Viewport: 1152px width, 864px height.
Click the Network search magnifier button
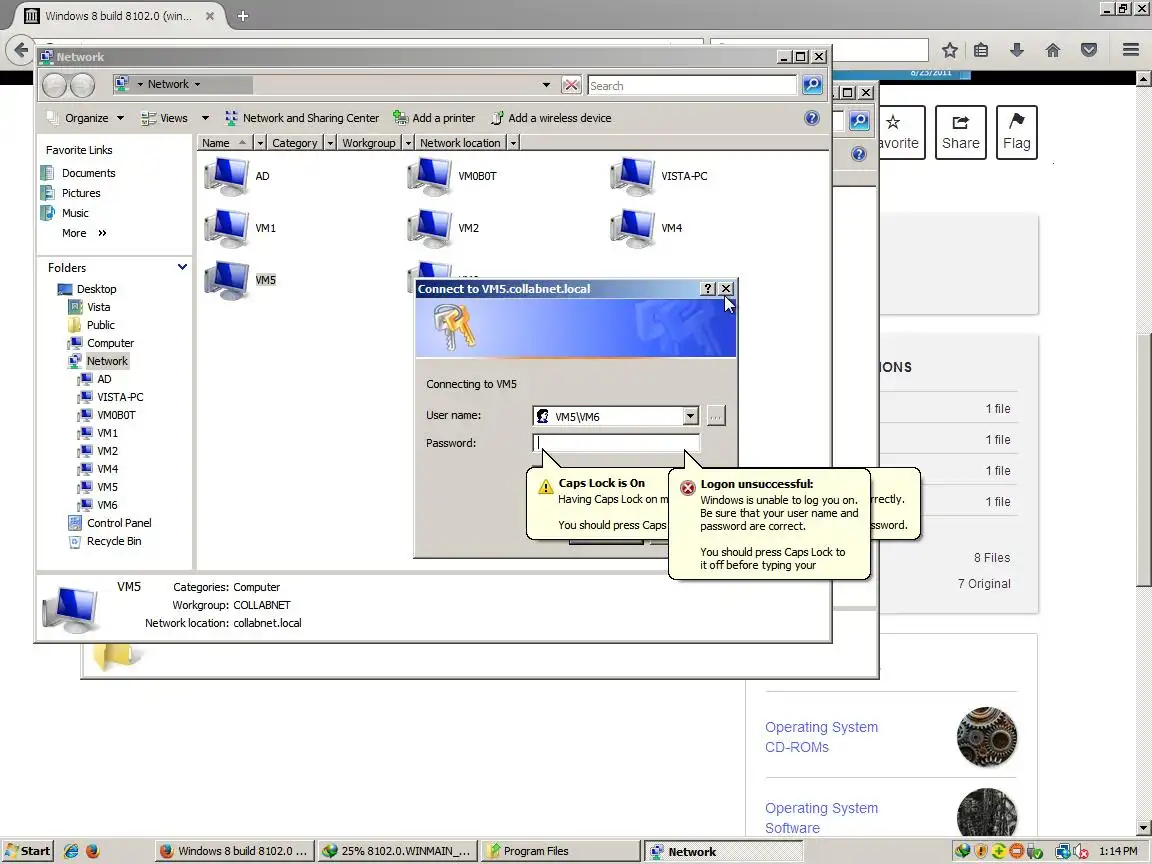pos(812,85)
